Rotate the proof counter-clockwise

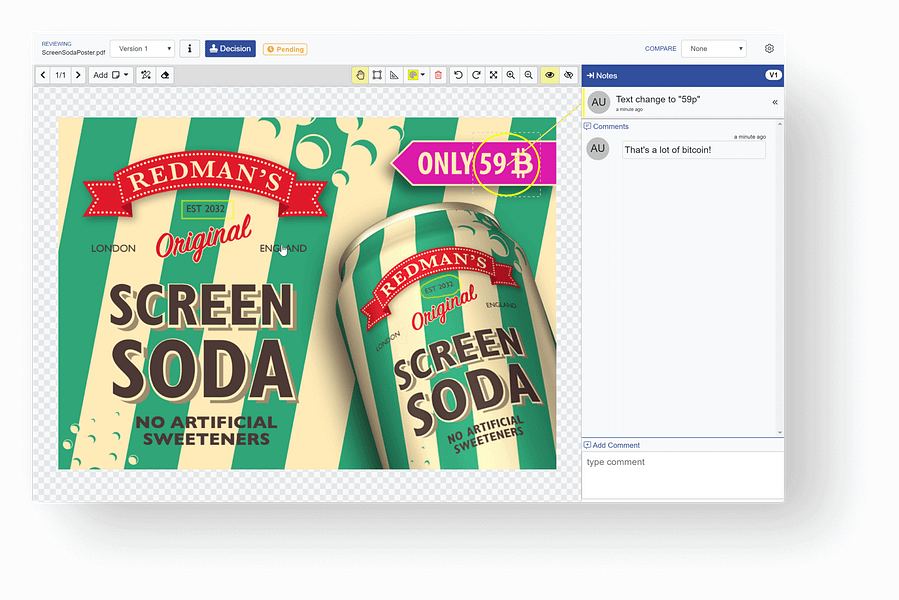(x=458, y=75)
